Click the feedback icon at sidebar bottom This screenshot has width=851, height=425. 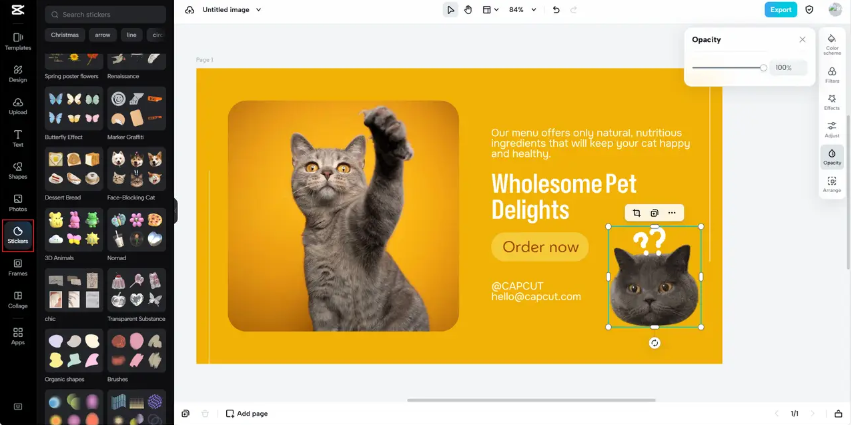click(18, 407)
